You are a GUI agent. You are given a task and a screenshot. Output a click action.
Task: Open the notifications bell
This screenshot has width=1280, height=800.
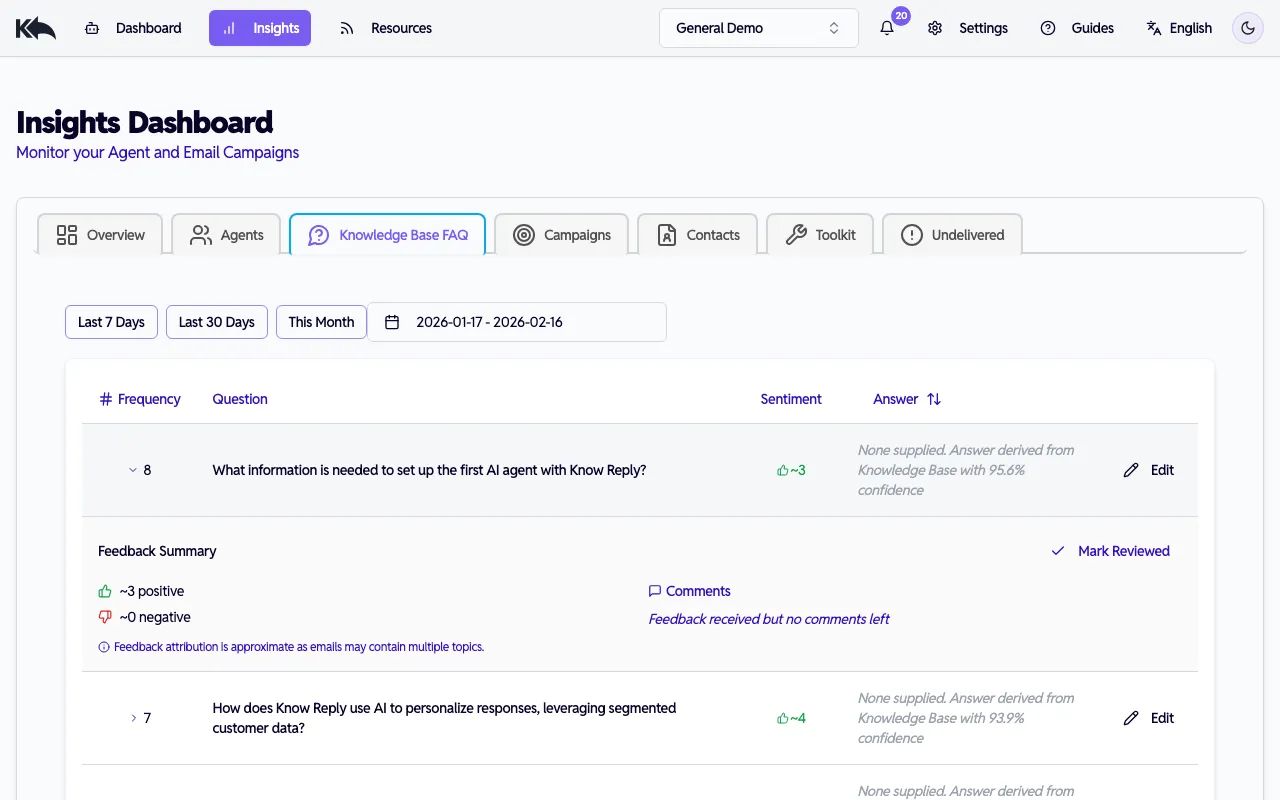tap(886, 28)
